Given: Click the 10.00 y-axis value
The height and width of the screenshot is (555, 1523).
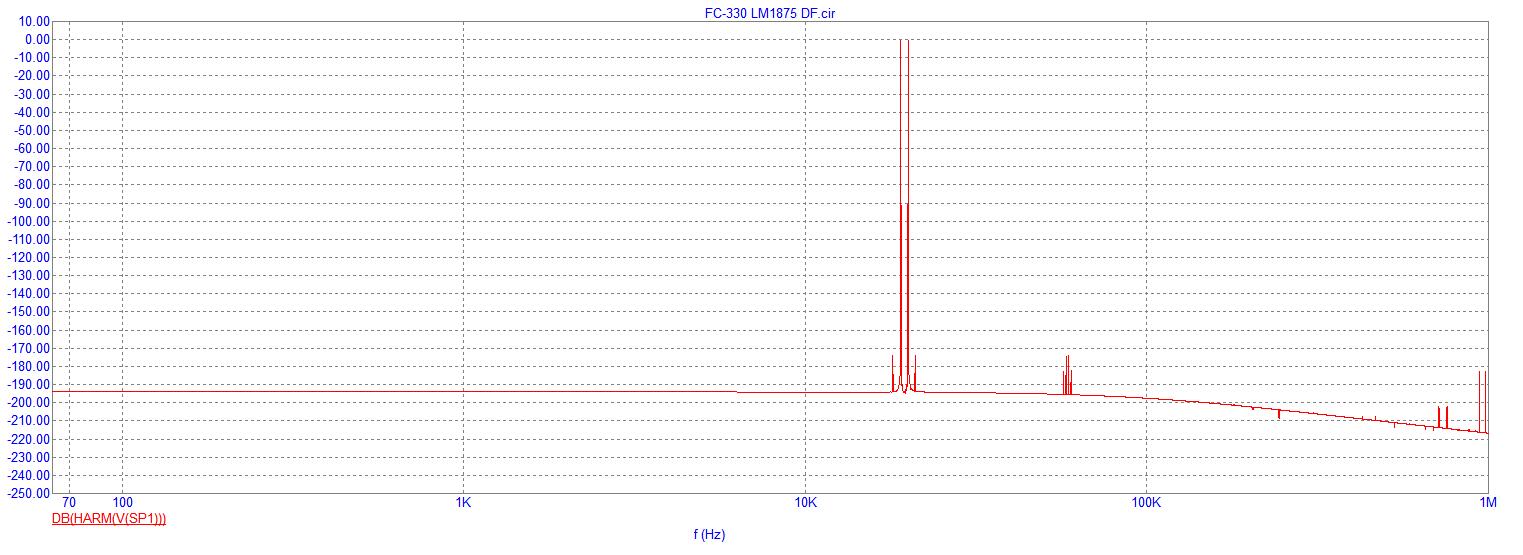Looking at the screenshot, I should point(35,21).
